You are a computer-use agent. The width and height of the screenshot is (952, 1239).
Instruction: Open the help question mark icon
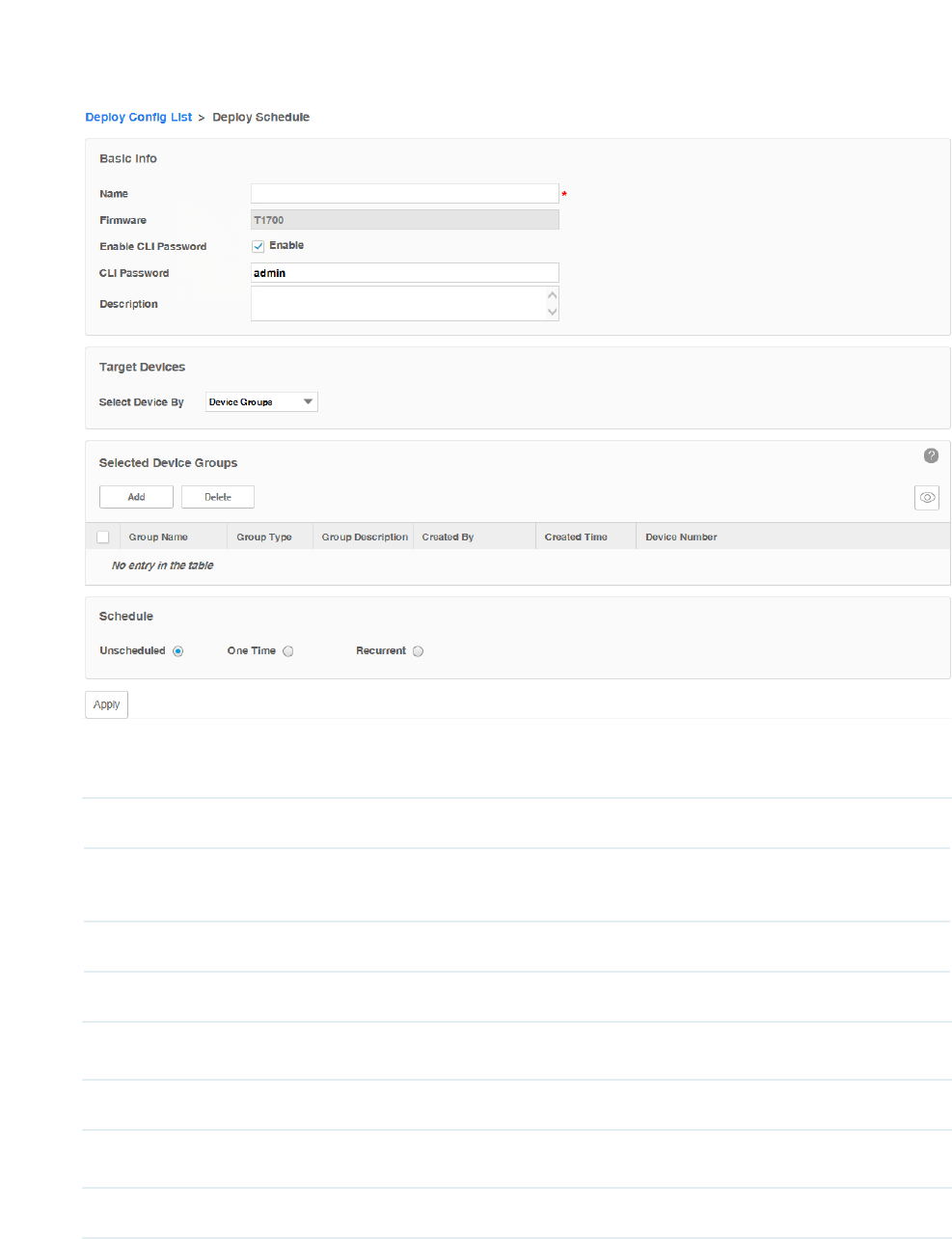pyautogui.click(x=931, y=455)
